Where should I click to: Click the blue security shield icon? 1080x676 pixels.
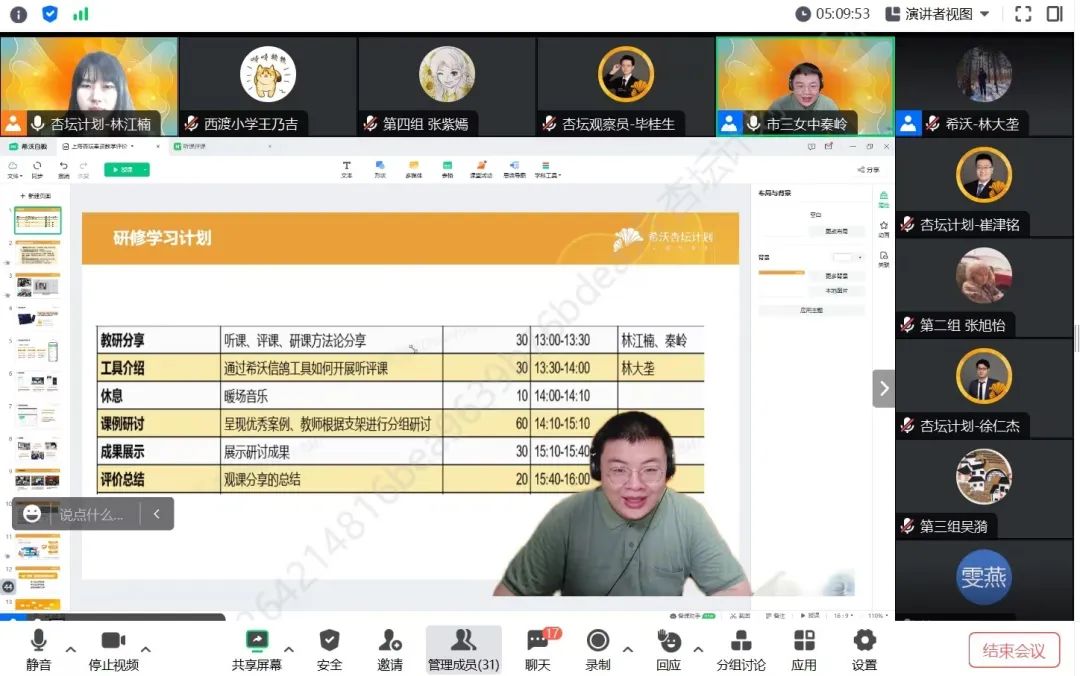(x=50, y=14)
